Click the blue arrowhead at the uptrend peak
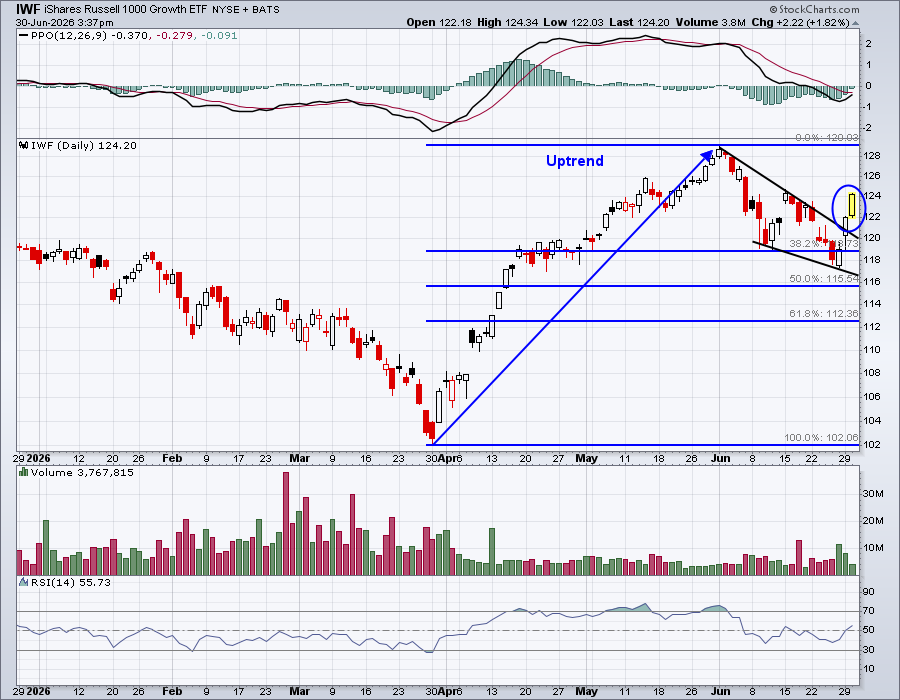900x700 pixels. pyautogui.click(x=708, y=155)
